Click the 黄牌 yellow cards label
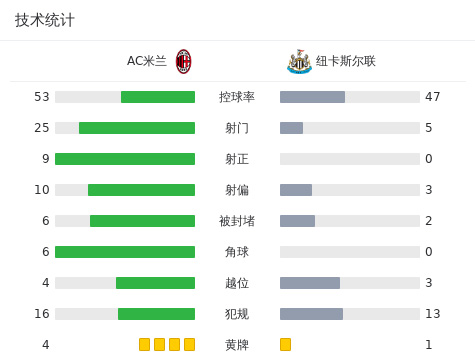This screenshot has width=475, height=363. [237, 345]
